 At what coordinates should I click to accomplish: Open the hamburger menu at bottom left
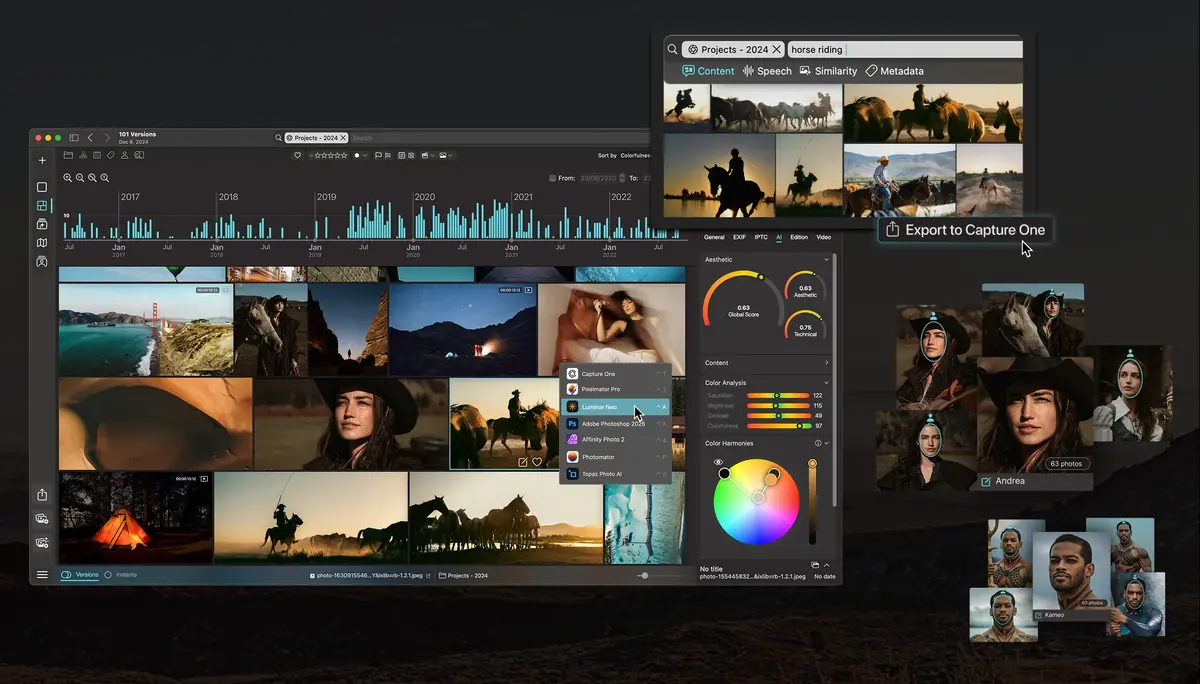point(42,574)
